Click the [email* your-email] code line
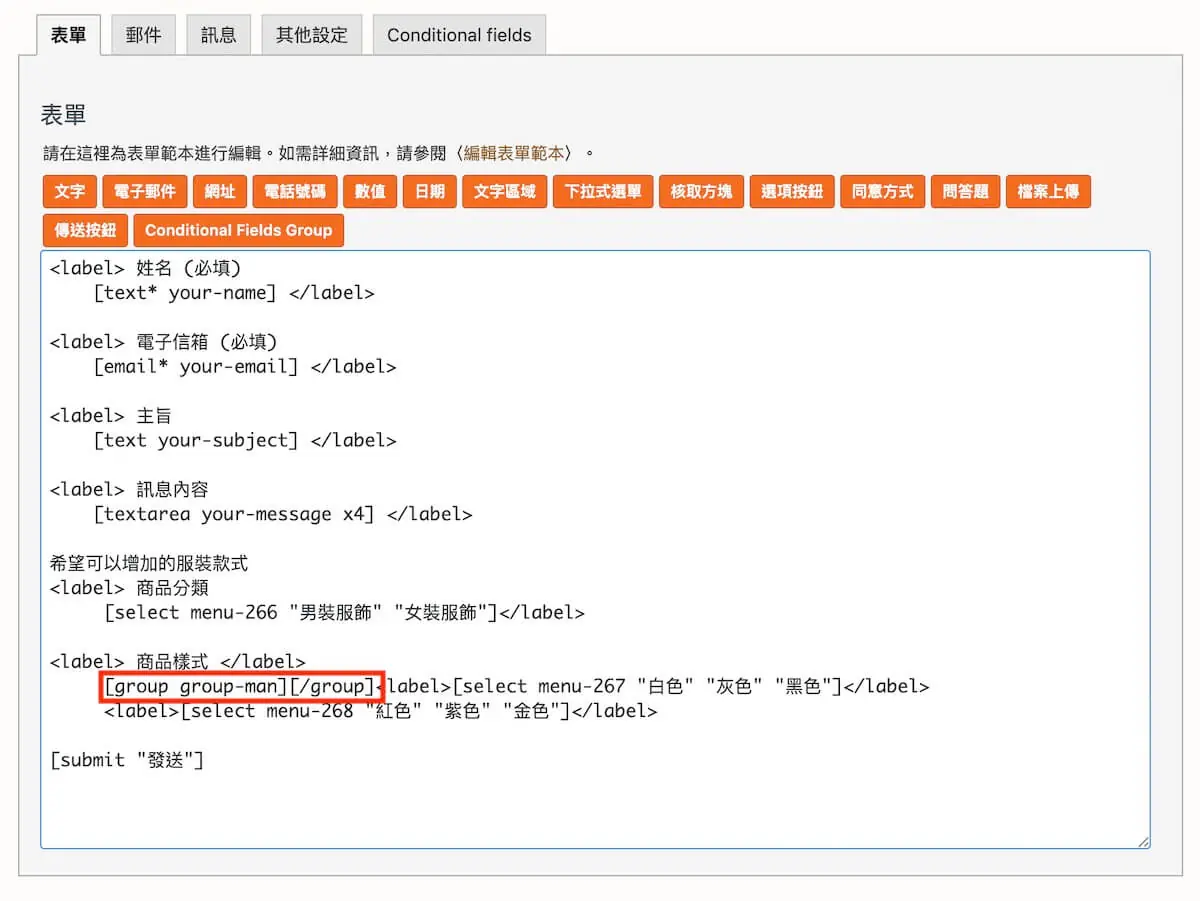The width and height of the screenshot is (1200, 901). [245, 367]
